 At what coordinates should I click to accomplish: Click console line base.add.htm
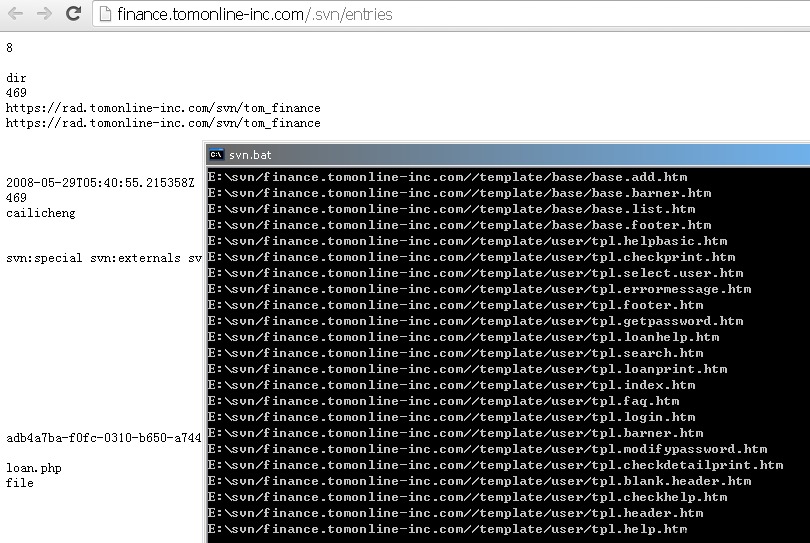pos(447,177)
